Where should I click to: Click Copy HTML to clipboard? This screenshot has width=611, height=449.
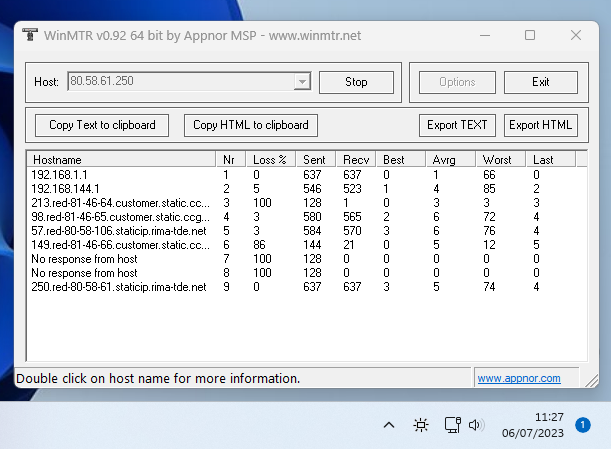click(x=252, y=125)
